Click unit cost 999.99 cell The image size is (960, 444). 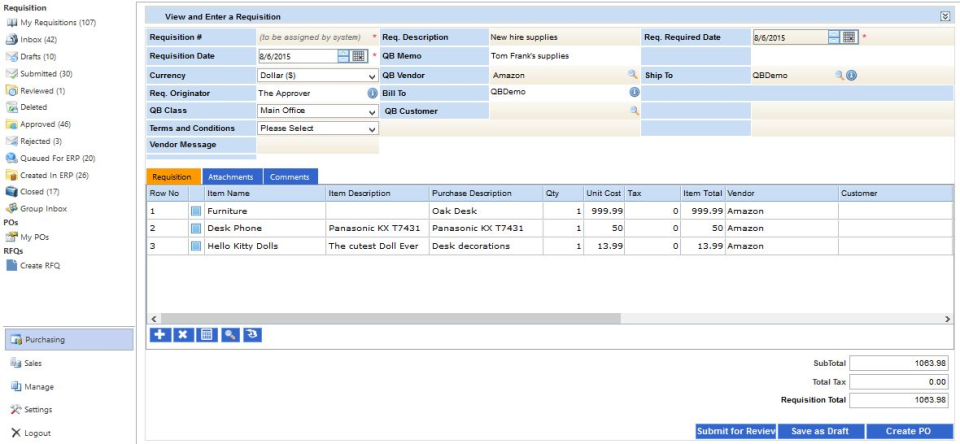602,211
